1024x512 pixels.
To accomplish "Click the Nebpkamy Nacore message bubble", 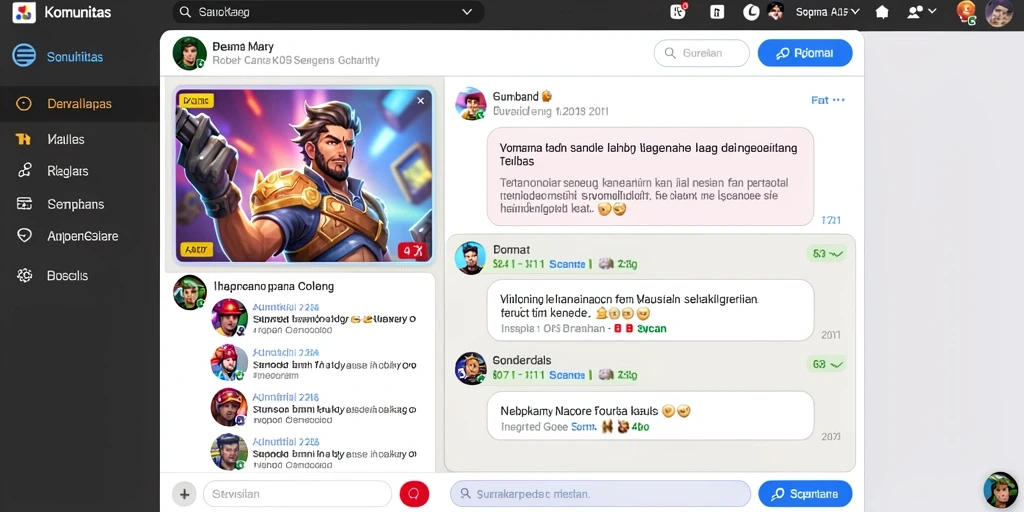I will coord(650,416).
